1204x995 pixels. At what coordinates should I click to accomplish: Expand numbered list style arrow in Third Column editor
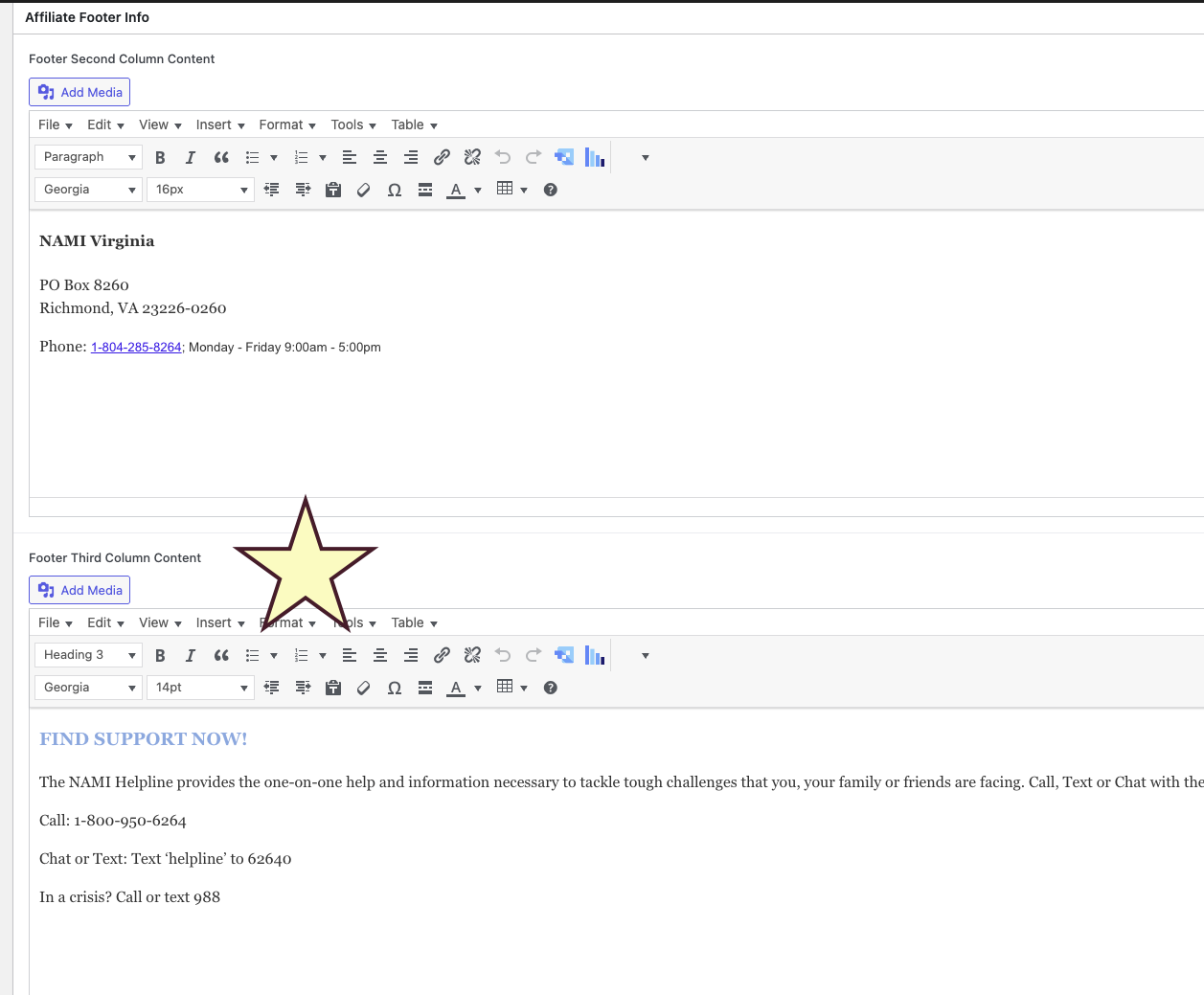click(323, 656)
